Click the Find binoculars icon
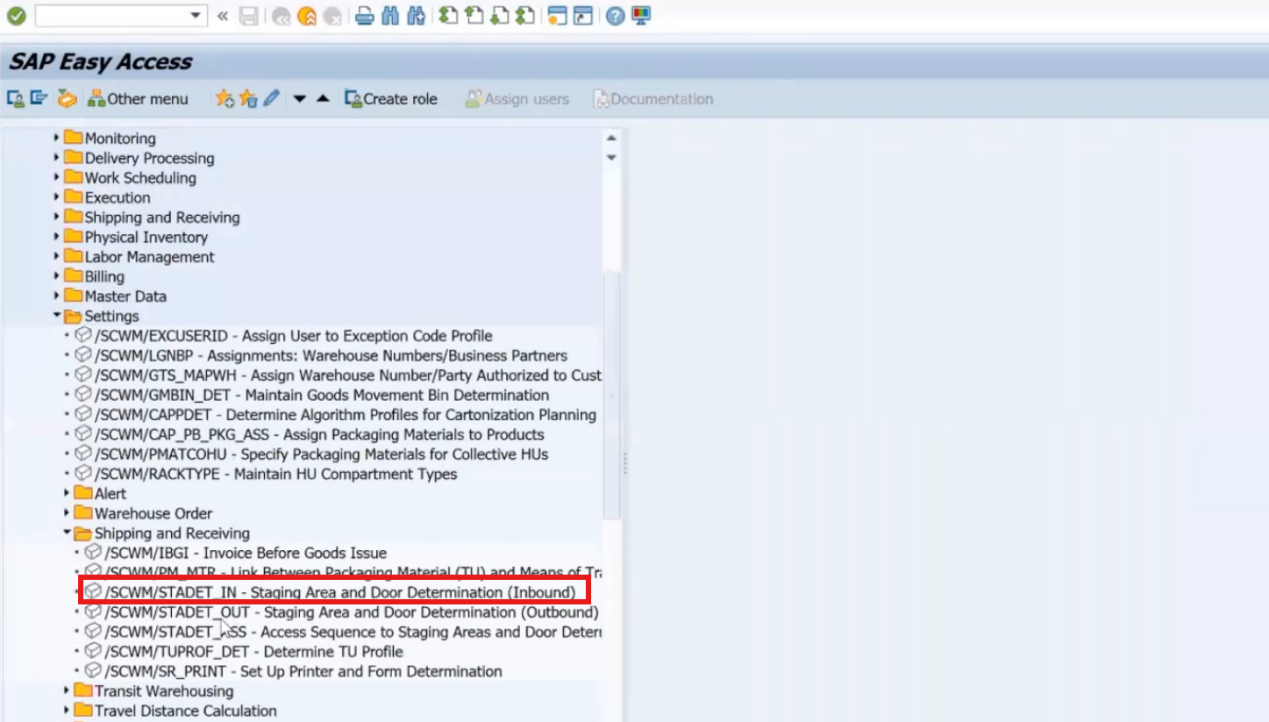Viewport: 1269px width, 722px height. pos(391,16)
